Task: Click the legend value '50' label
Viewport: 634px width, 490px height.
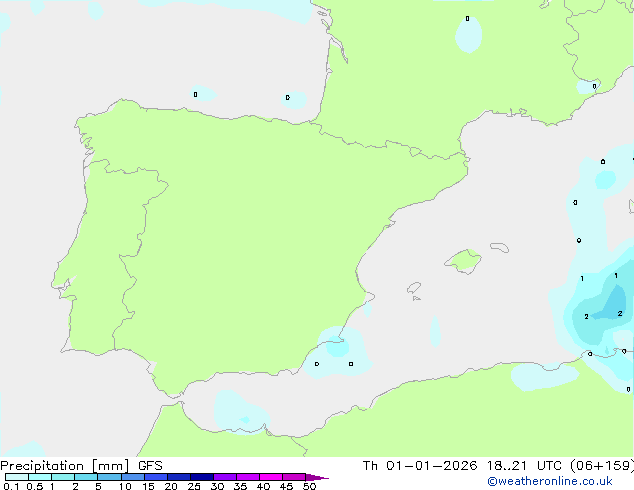Action: (x=309, y=486)
